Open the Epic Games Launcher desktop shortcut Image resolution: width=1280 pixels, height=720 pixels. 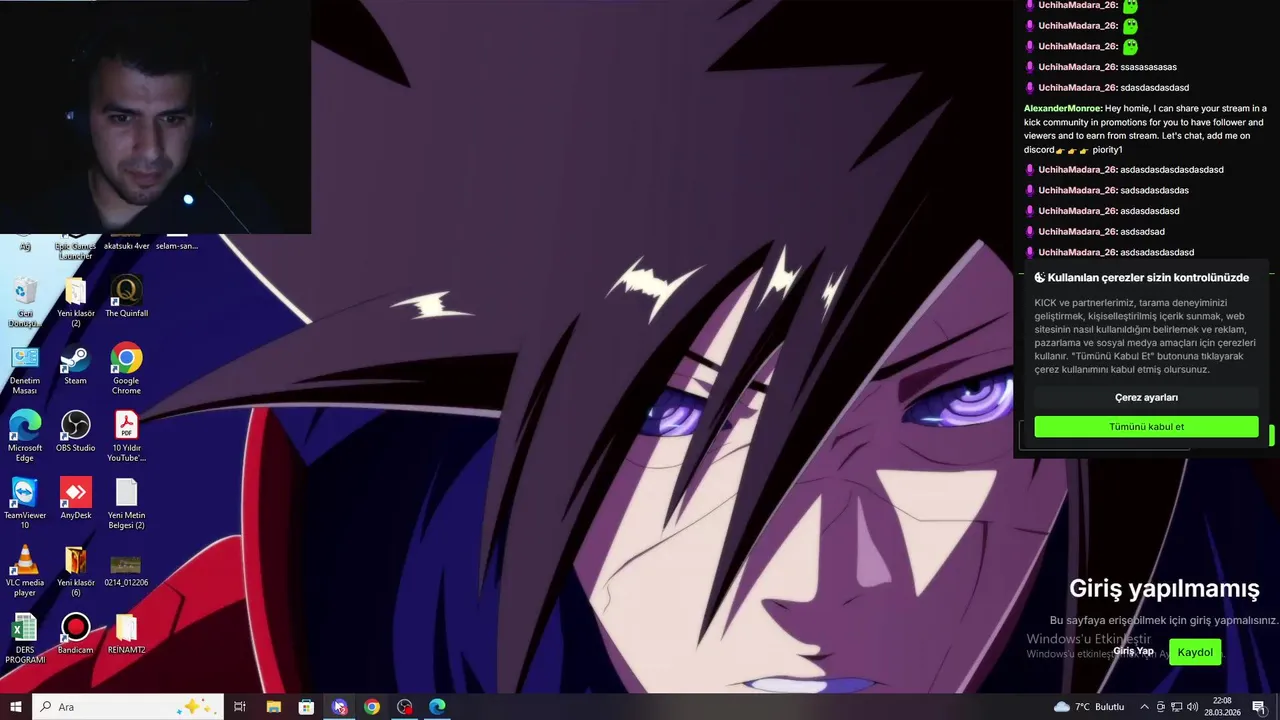point(75,246)
